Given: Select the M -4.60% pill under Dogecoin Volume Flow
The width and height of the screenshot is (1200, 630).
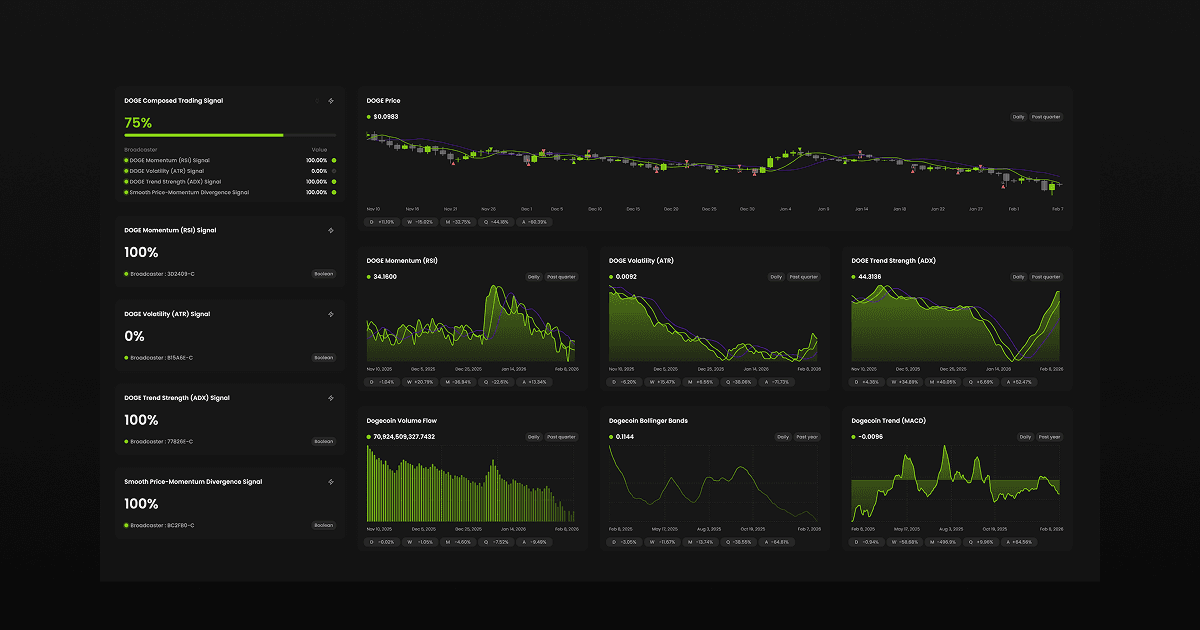Looking at the screenshot, I should pos(457,542).
